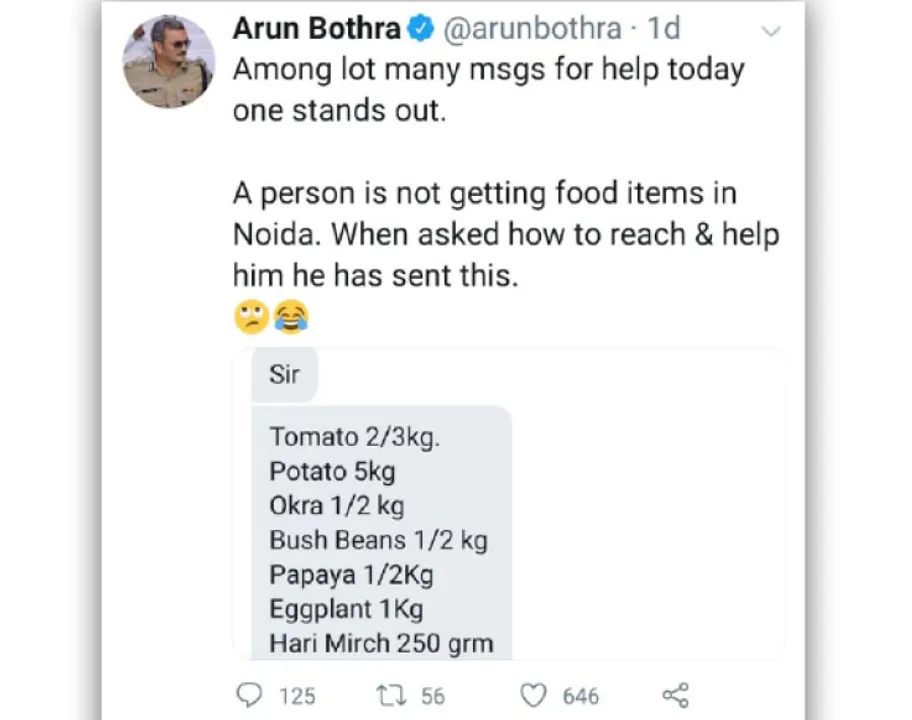Click the 'Hari Mirch 250 grm' line

click(382, 644)
